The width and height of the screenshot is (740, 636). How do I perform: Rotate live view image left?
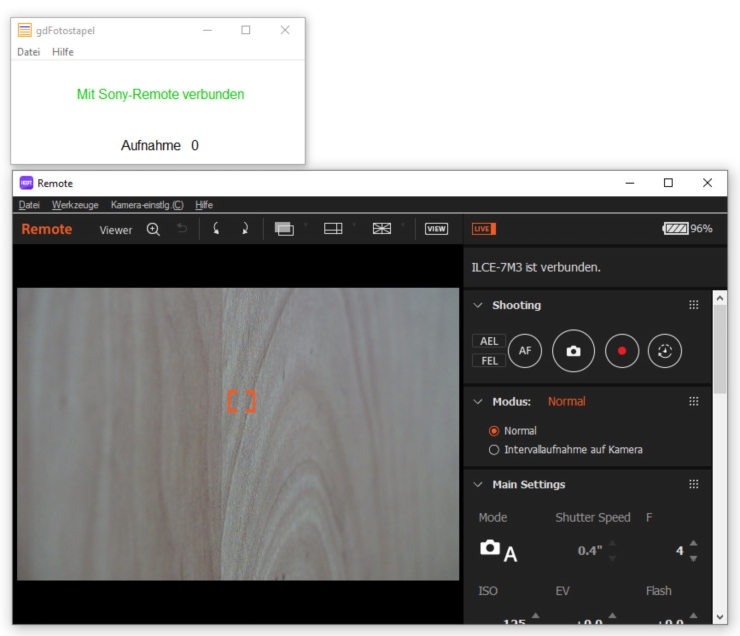click(x=215, y=229)
